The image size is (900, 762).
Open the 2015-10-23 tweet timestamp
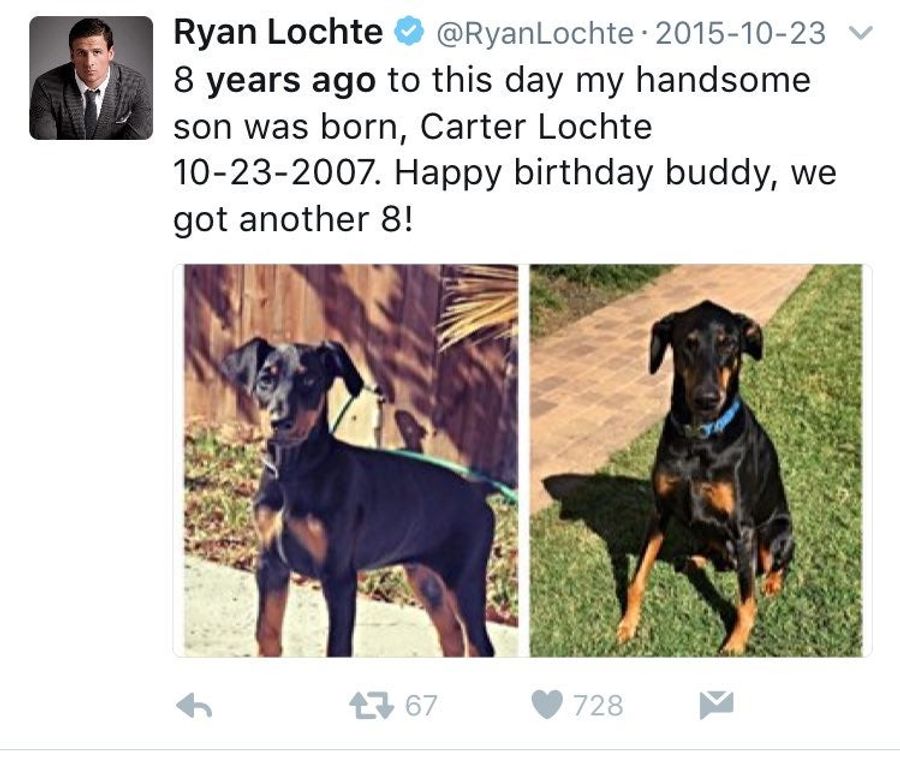(x=740, y=33)
